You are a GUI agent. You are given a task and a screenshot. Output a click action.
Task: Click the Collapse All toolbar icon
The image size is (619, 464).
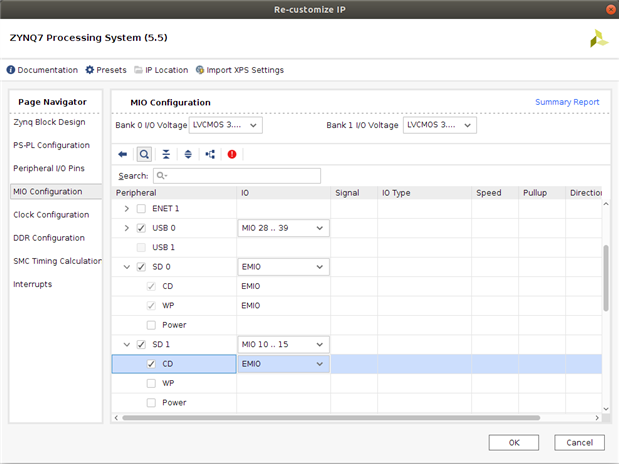tap(166, 154)
